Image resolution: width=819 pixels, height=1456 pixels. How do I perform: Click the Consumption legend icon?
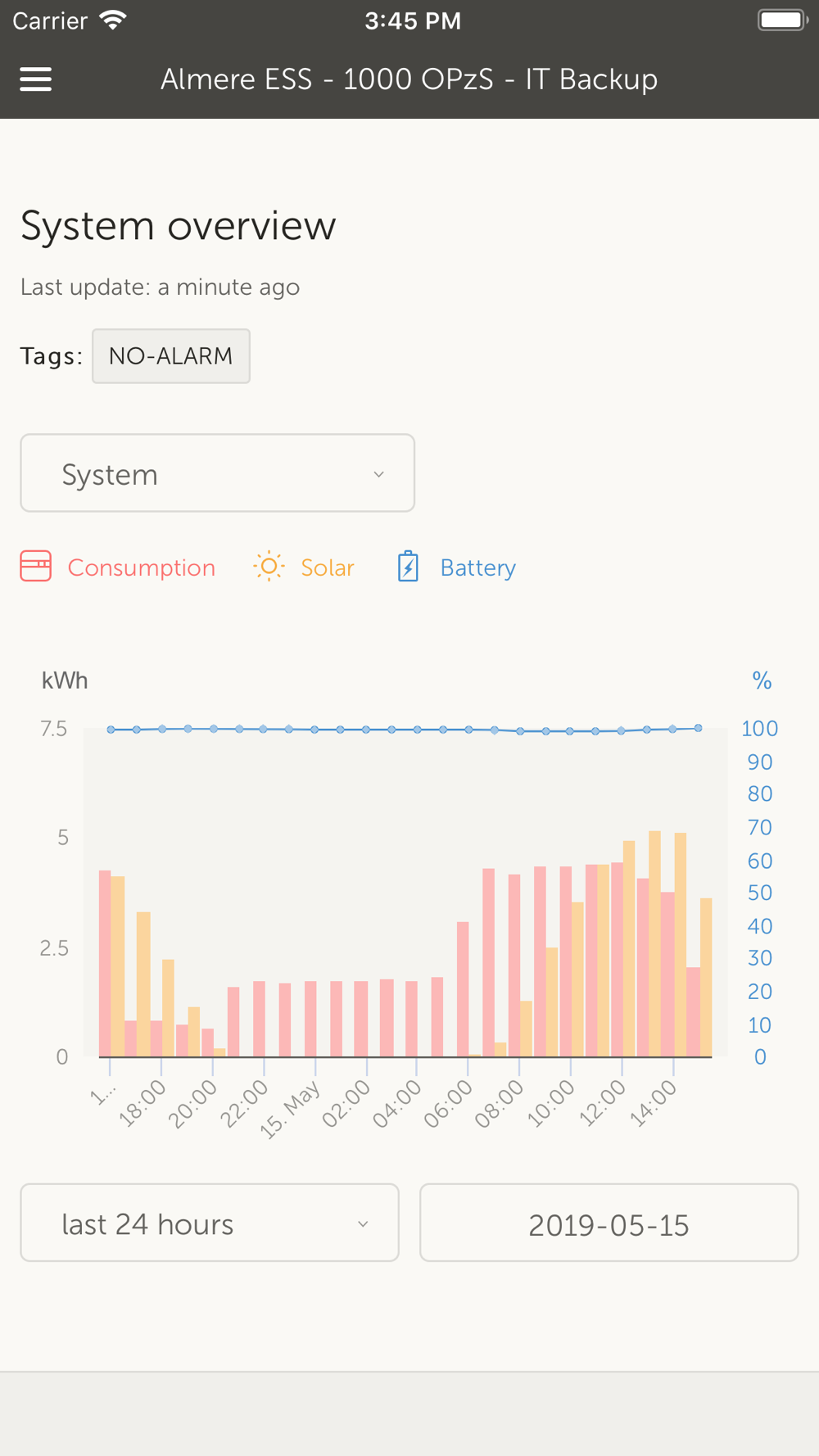(36, 567)
